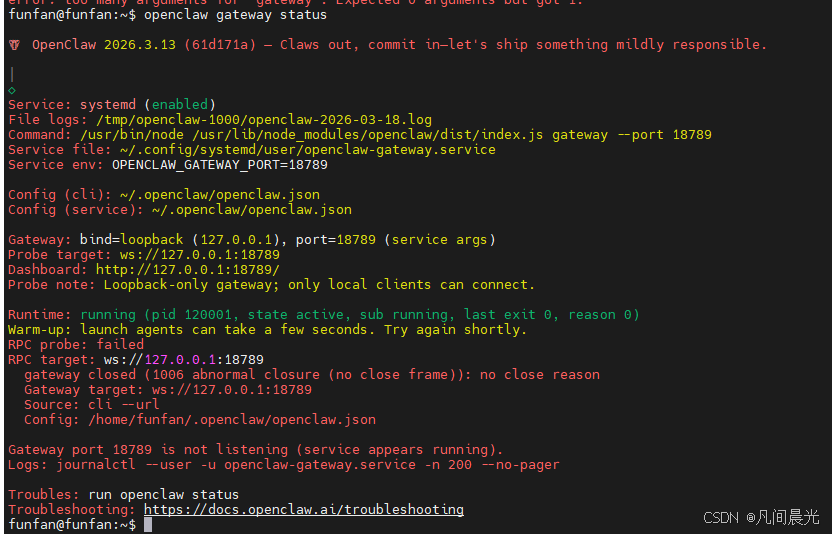This screenshot has height=534, width=832.
Task: Click the 'Probe note: Loopback-only gateway' line
Action: point(272,285)
